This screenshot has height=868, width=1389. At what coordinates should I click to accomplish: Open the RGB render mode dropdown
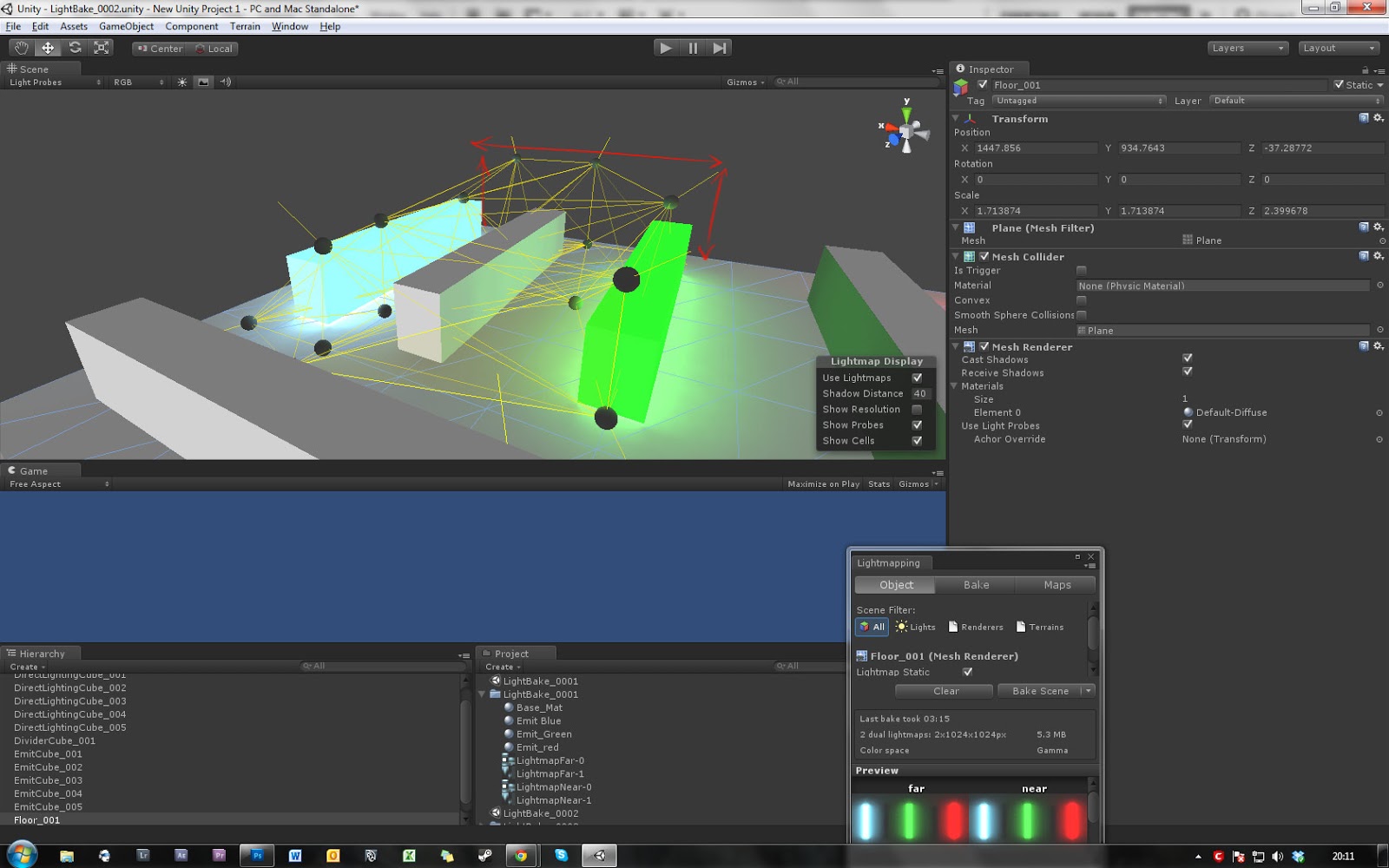(x=137, y=82)
